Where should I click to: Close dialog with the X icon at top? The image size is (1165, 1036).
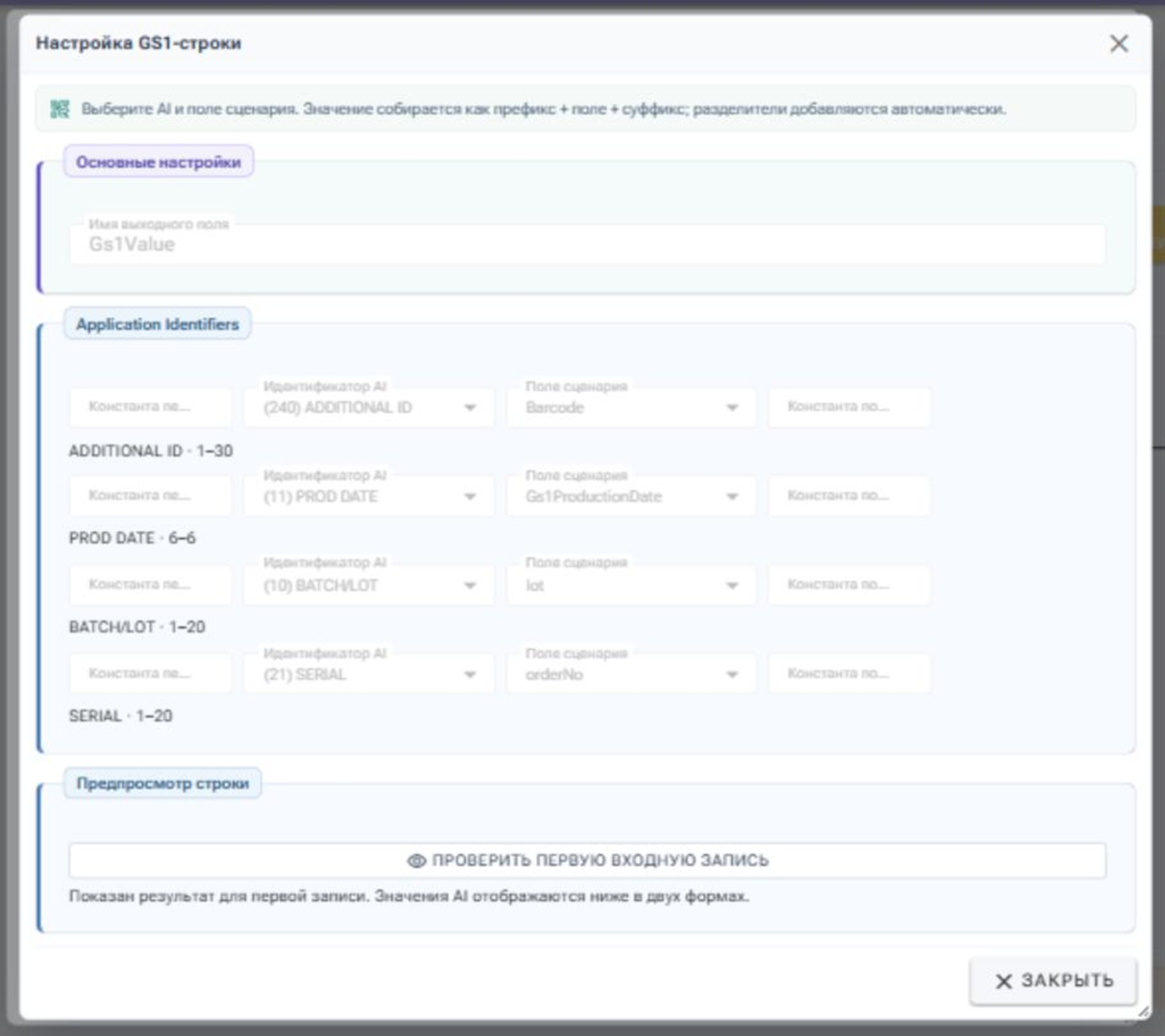pyautogui.click(x=1118, y=44)
